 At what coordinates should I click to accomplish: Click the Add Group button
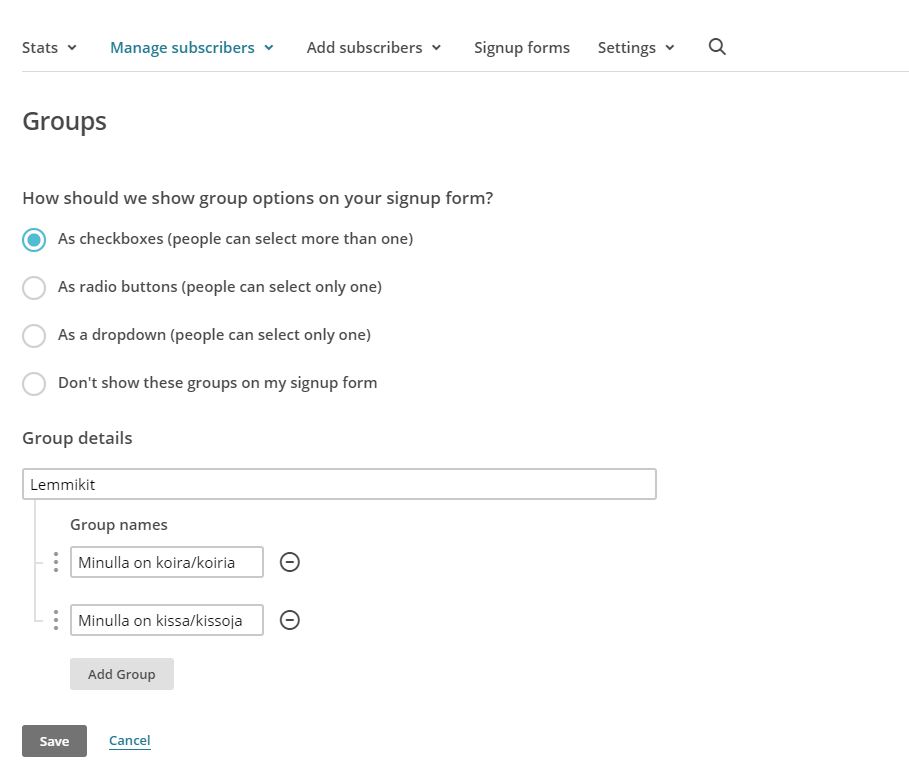(x=122, y=674)
